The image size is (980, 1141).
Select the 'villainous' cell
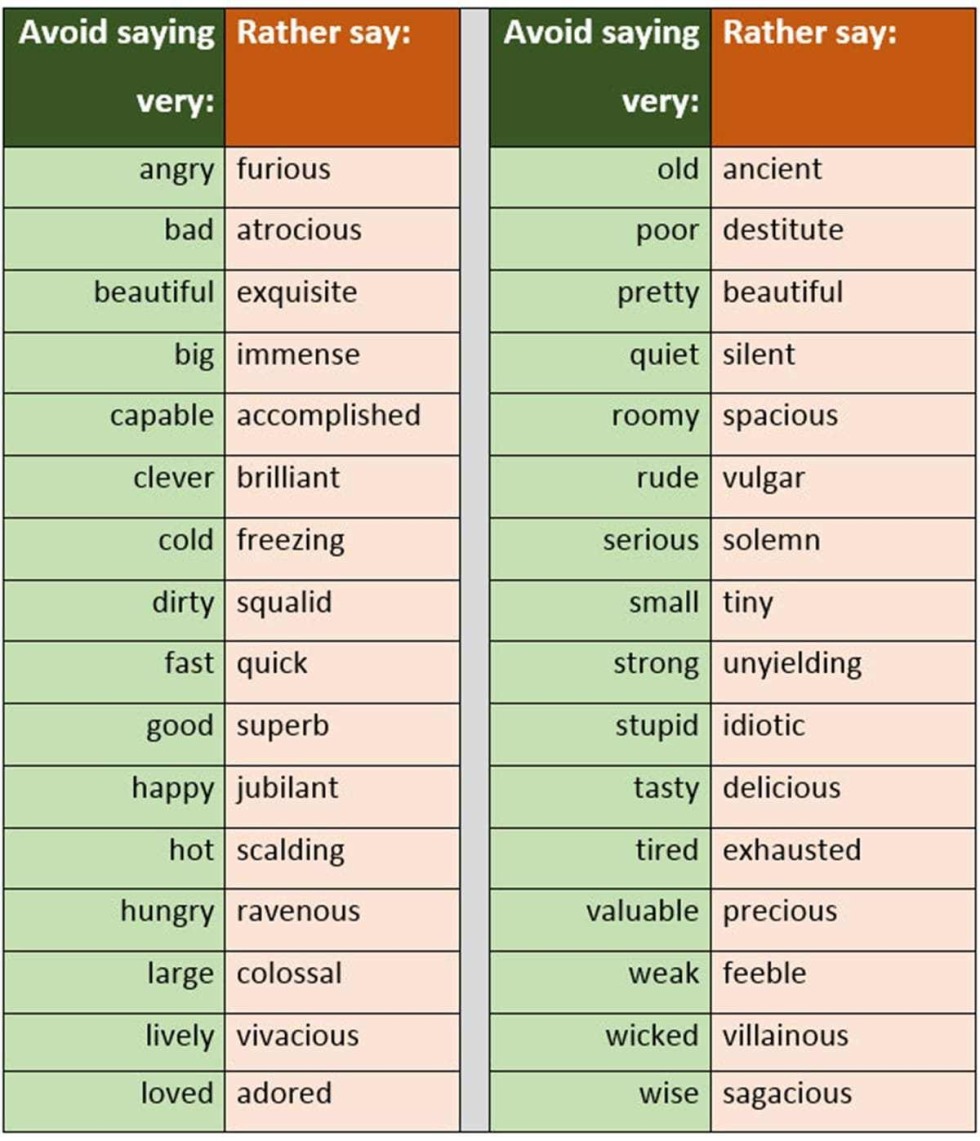point(785,1036)
